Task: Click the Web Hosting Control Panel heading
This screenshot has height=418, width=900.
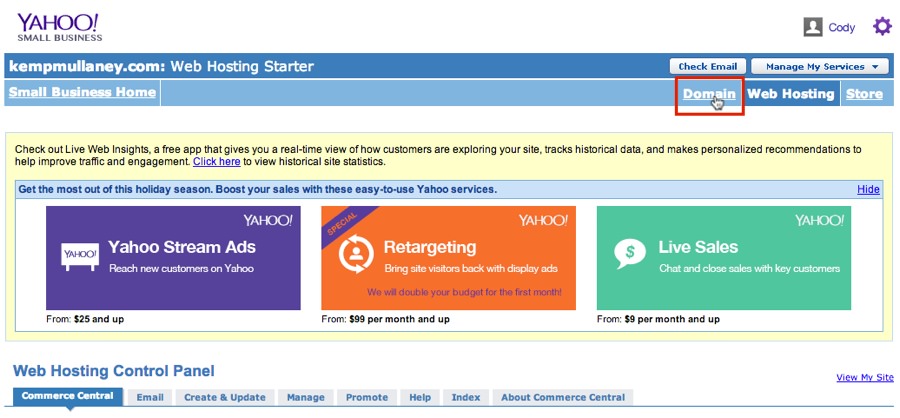Action: [x=114, y=371]
